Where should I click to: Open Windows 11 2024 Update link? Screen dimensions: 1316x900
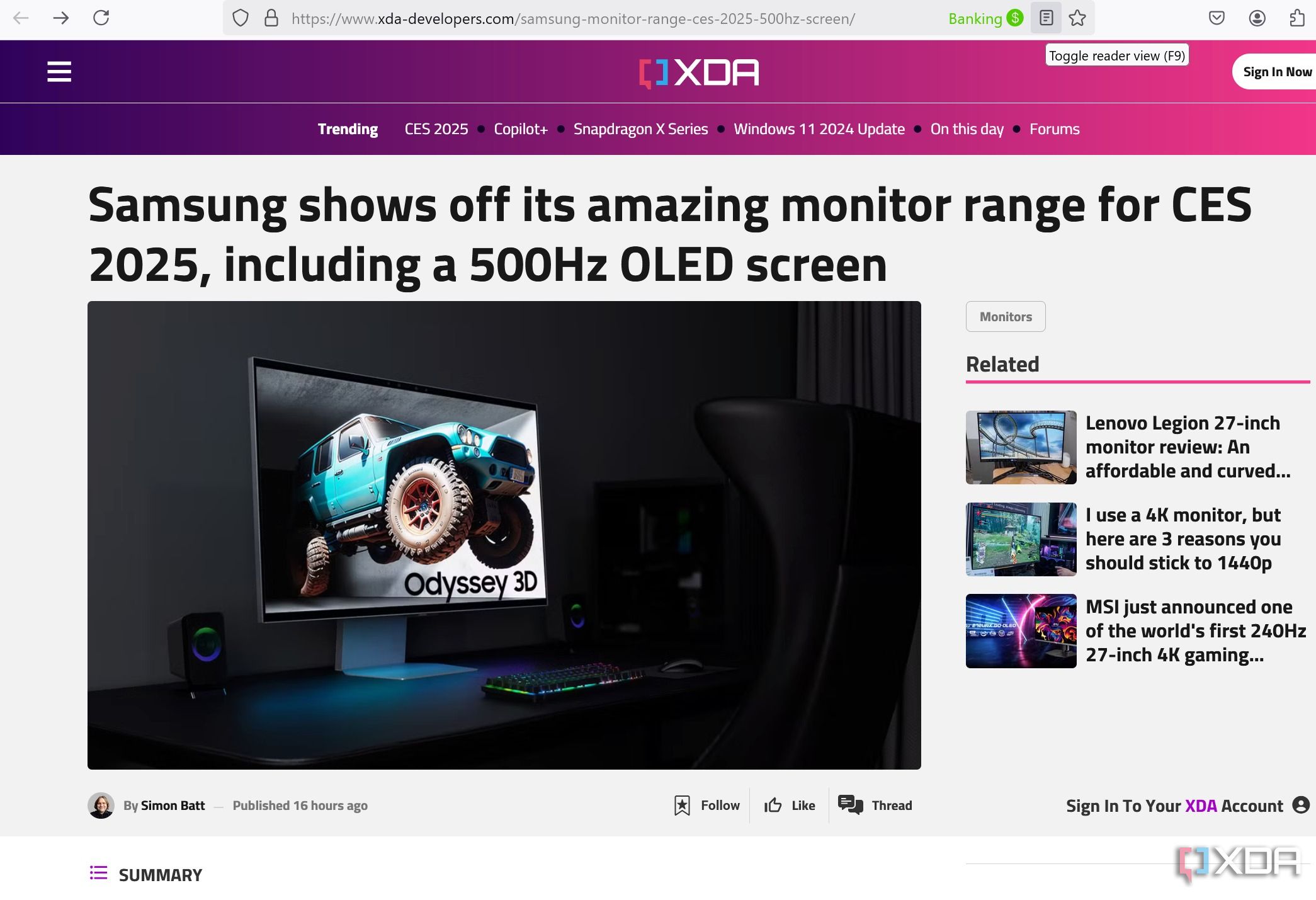click(819, 129)
